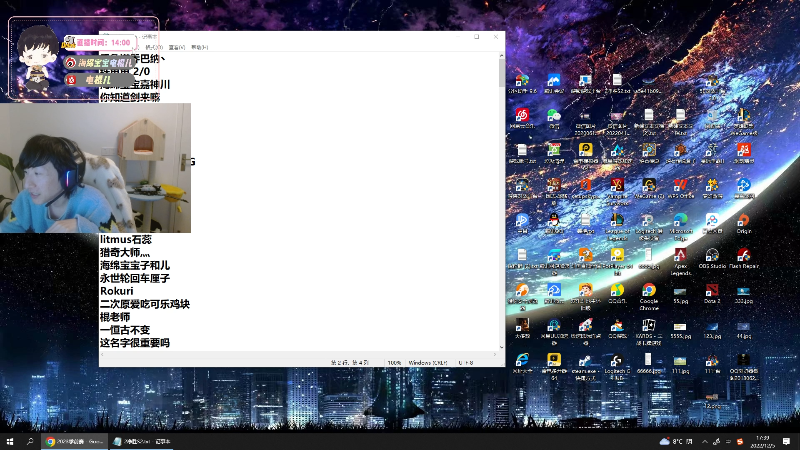The image size is (800, 450).
Task: Open the Logitech G HUB desktop shortcut
Action: (617, 366)
